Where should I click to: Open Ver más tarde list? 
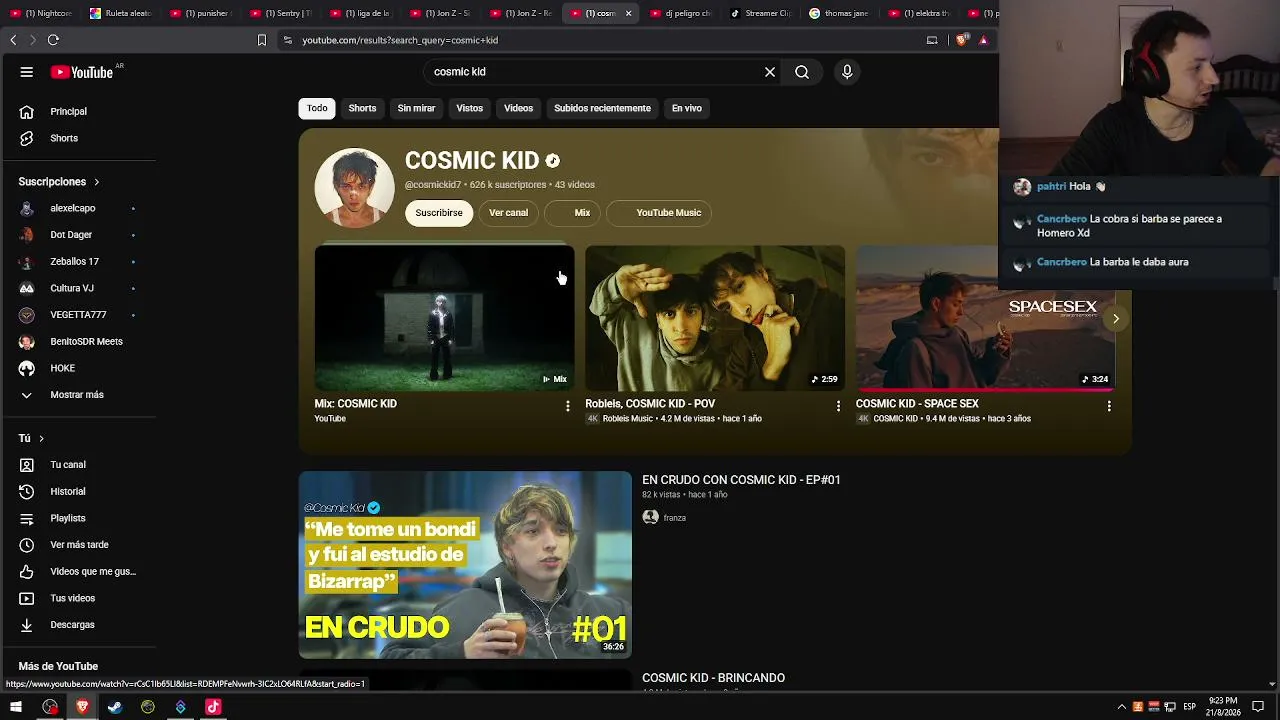(x=78, y=545)
